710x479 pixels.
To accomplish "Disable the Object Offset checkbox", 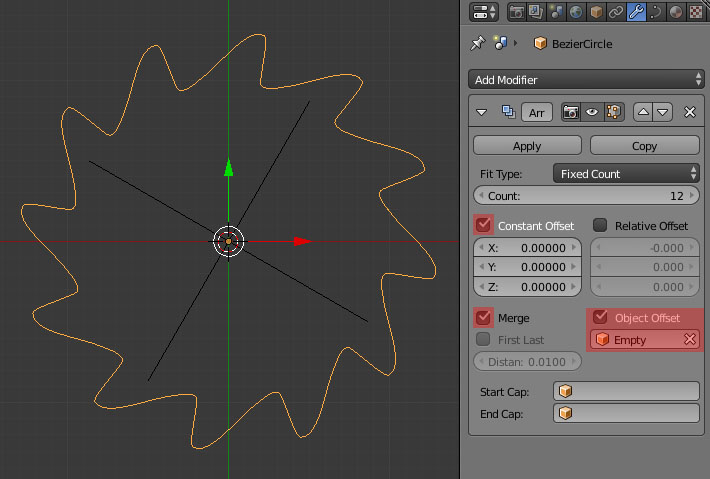I will pos(600,317).
